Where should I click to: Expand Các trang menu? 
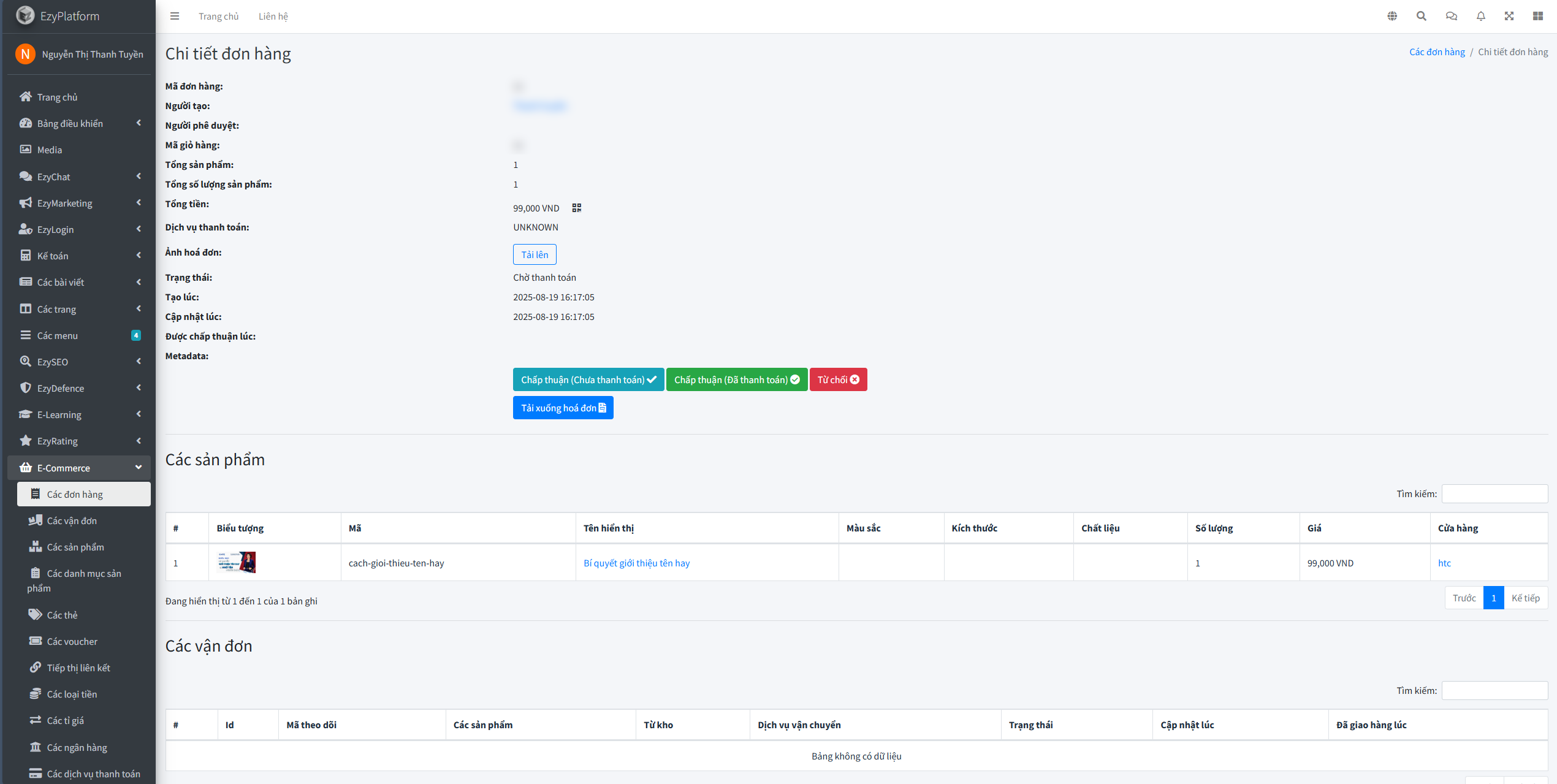pos(79,309)
